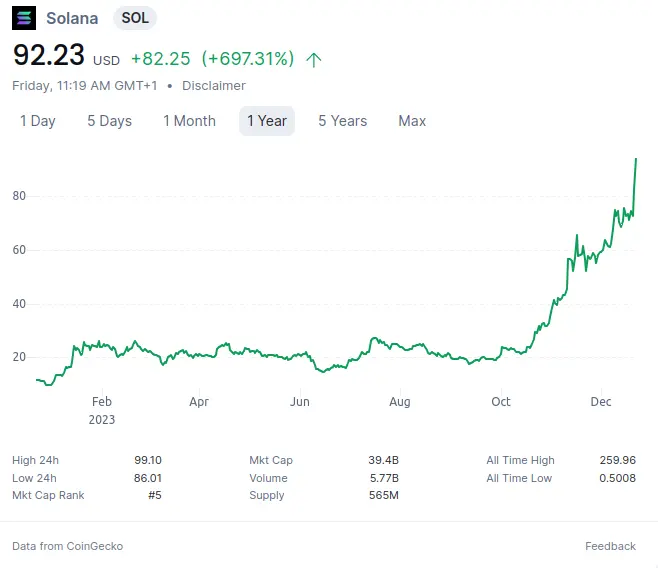Click the Mkt Cap value 39.4B
Image resolution: width=658 pixels, height=568 pixels.
[384, 460]
